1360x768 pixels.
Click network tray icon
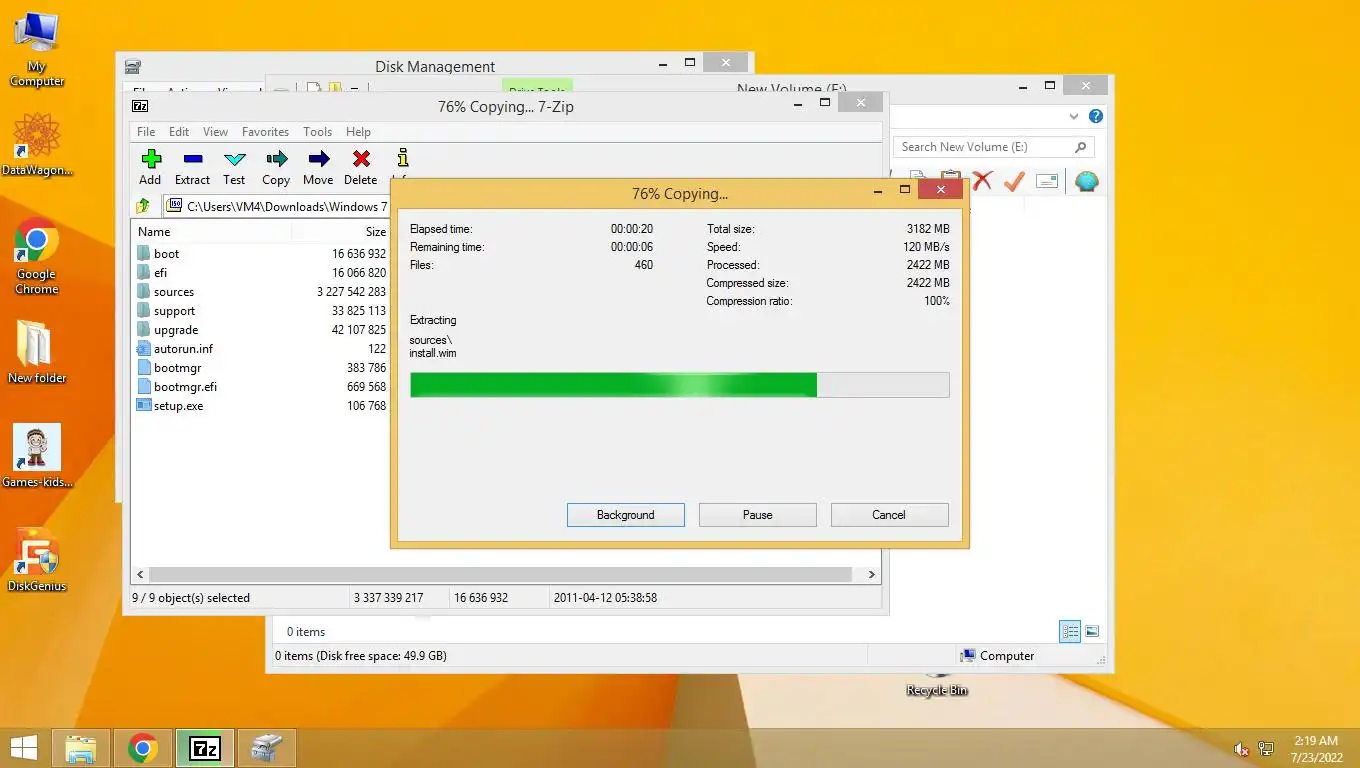tap(1266, 749)
